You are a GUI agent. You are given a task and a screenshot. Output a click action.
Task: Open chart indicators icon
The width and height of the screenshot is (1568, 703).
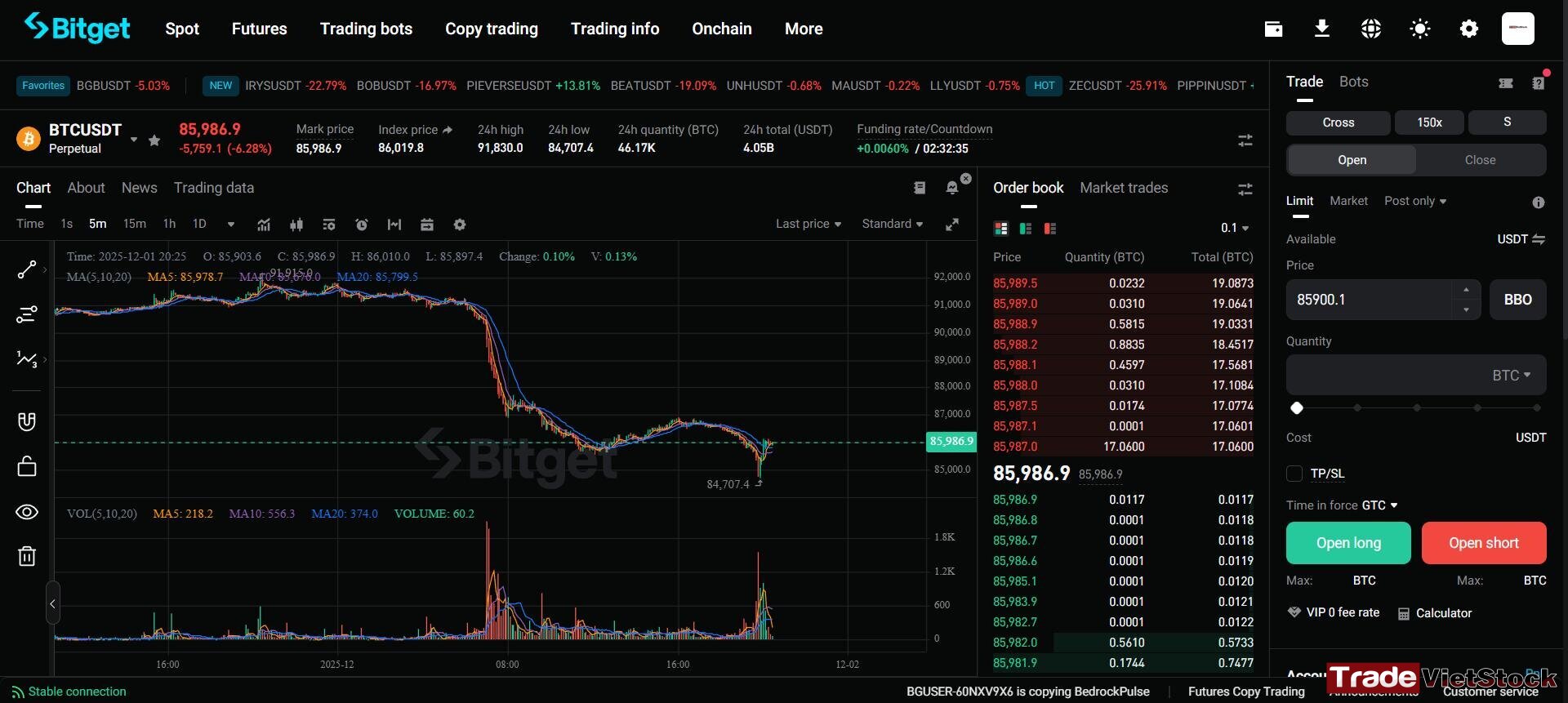click(x=264, y=225)
